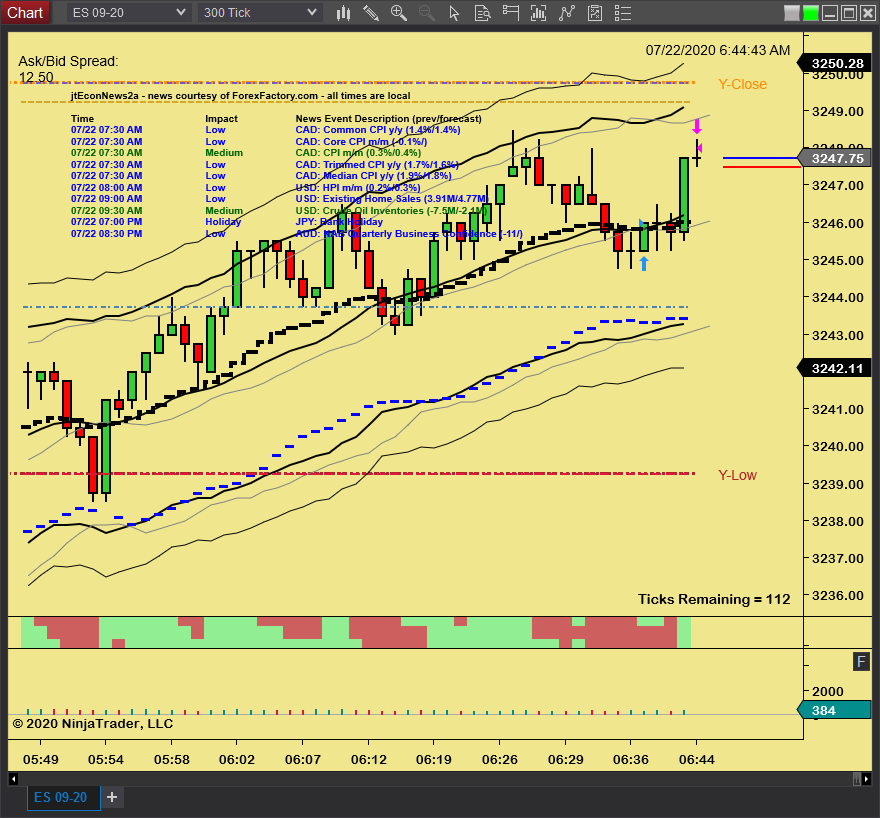The width and height of the screenshot is (880, 818).
Task: Click the 3246.00 price axis label
Action: tap(837, 223)
